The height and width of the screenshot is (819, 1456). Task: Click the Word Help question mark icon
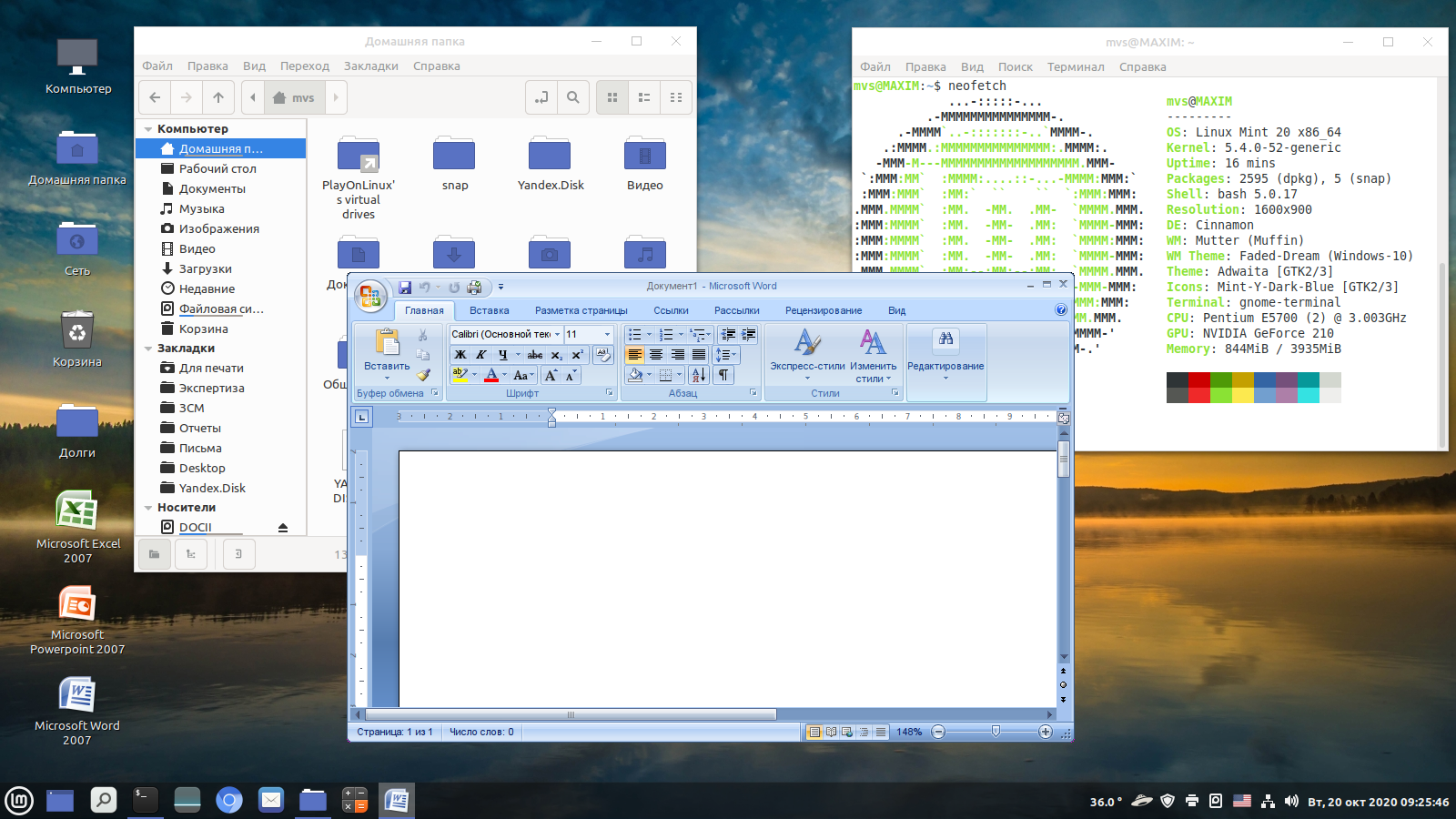(x=1060, y=310)
